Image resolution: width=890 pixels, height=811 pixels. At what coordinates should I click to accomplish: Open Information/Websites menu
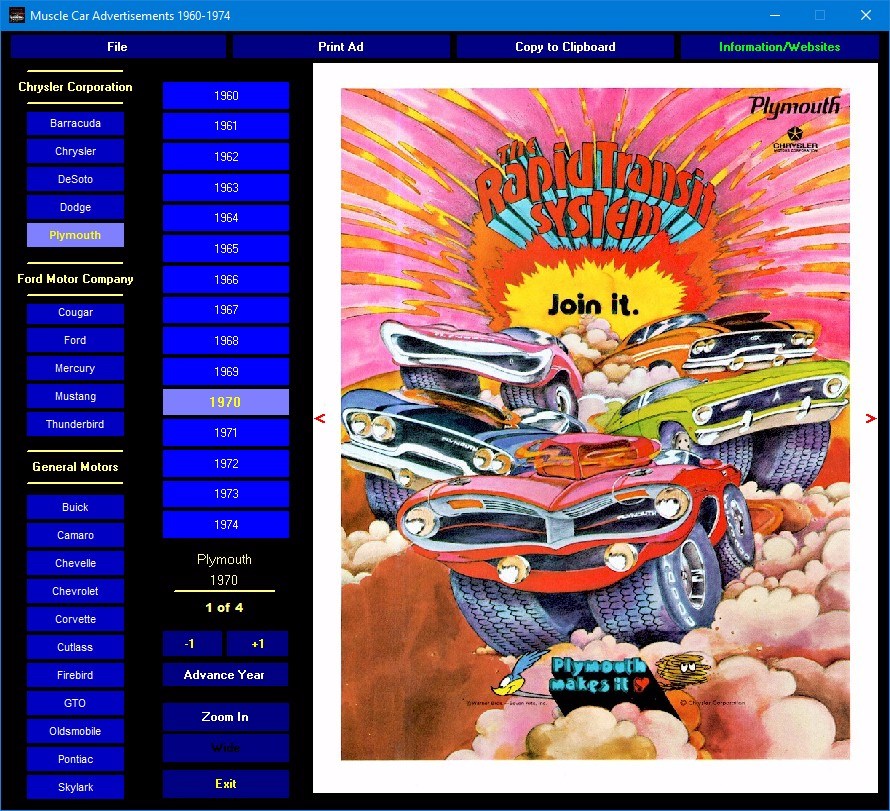pos(779,47)
